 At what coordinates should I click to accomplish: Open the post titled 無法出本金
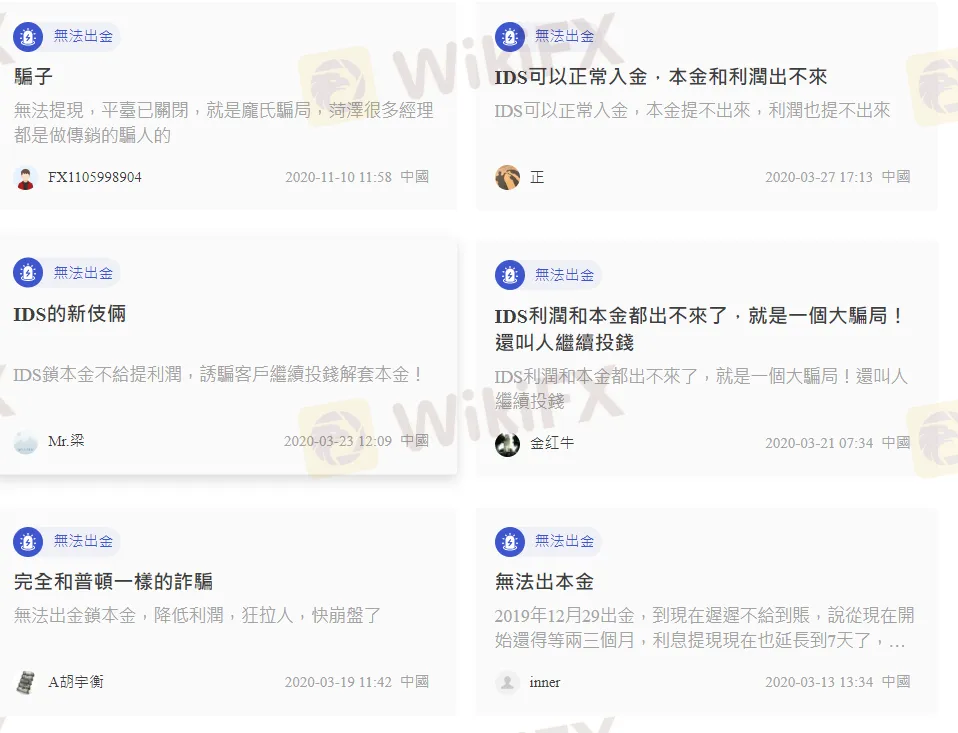[x=544, y=582]
